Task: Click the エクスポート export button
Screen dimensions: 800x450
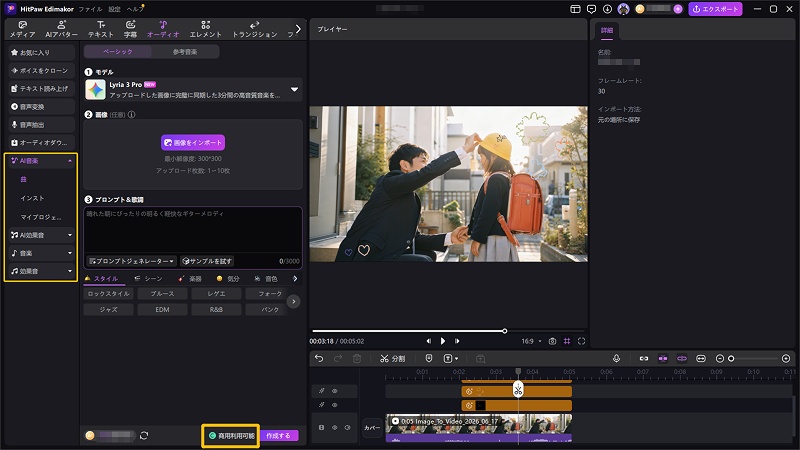Action: pyautogui.click(x=715, y=9)
